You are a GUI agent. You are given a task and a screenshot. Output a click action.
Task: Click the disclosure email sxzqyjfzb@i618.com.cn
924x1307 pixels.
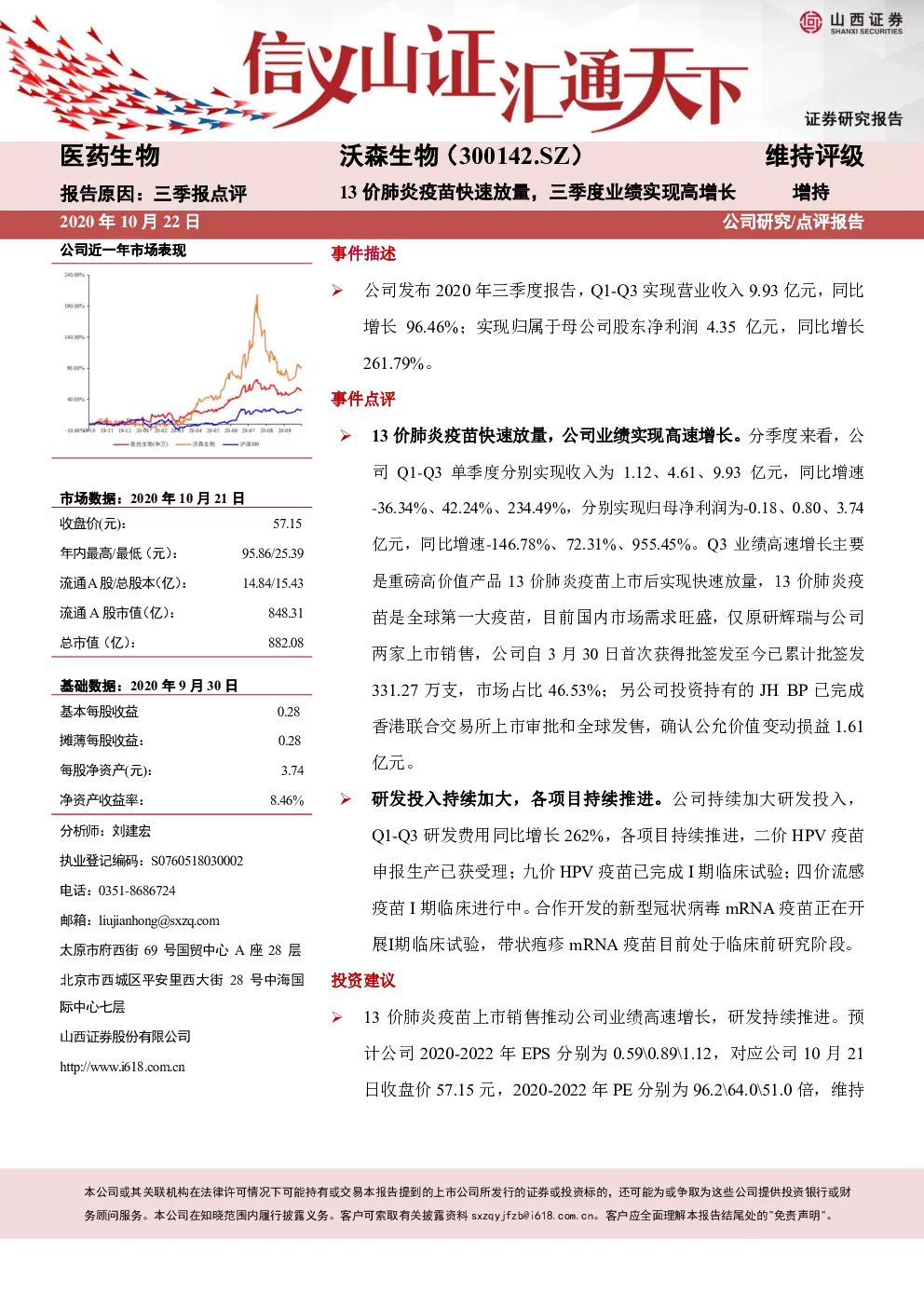535,1216
